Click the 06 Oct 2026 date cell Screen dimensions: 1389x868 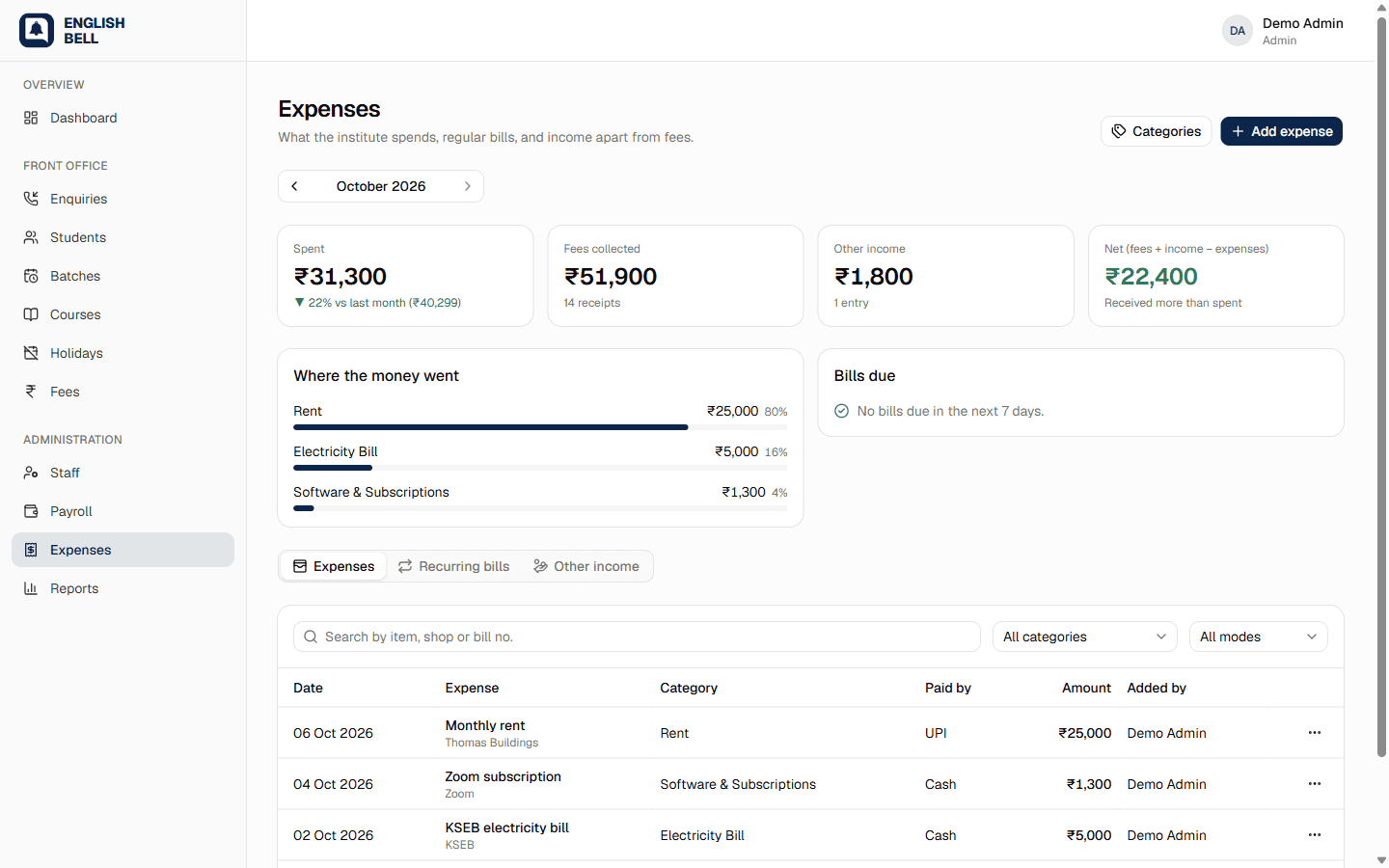[333, 733]
